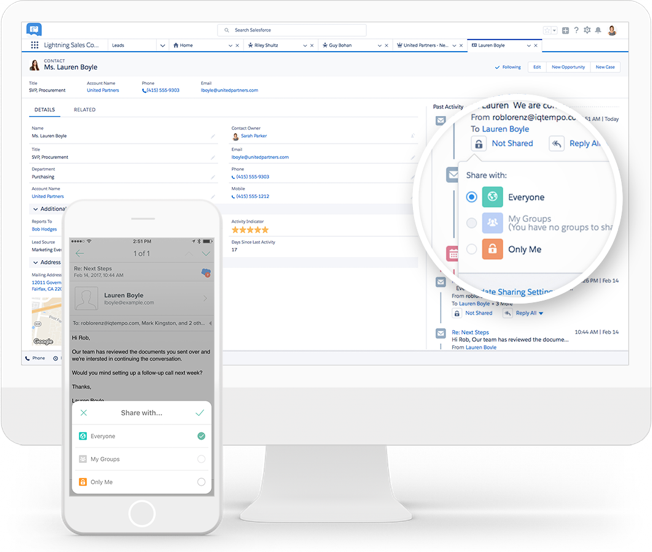This screenshot has height=552, width=652.
Task: Open the Guy Bohan tab dropdown chevron
Action: [x=380, y=45]
